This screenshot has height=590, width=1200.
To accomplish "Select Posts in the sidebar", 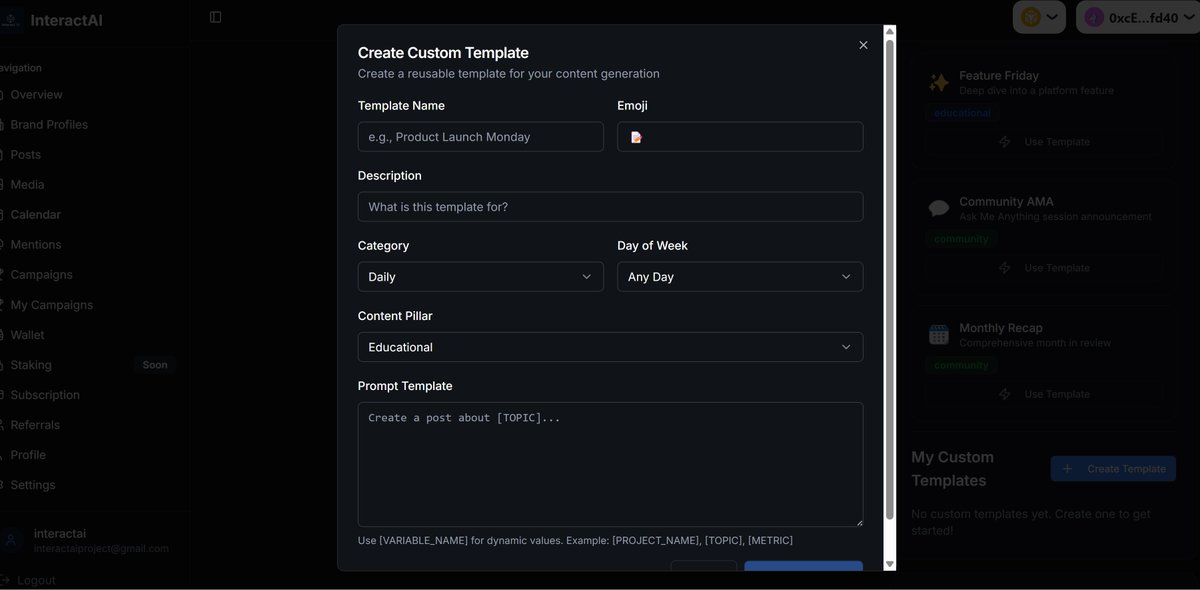I will [25, 155].
